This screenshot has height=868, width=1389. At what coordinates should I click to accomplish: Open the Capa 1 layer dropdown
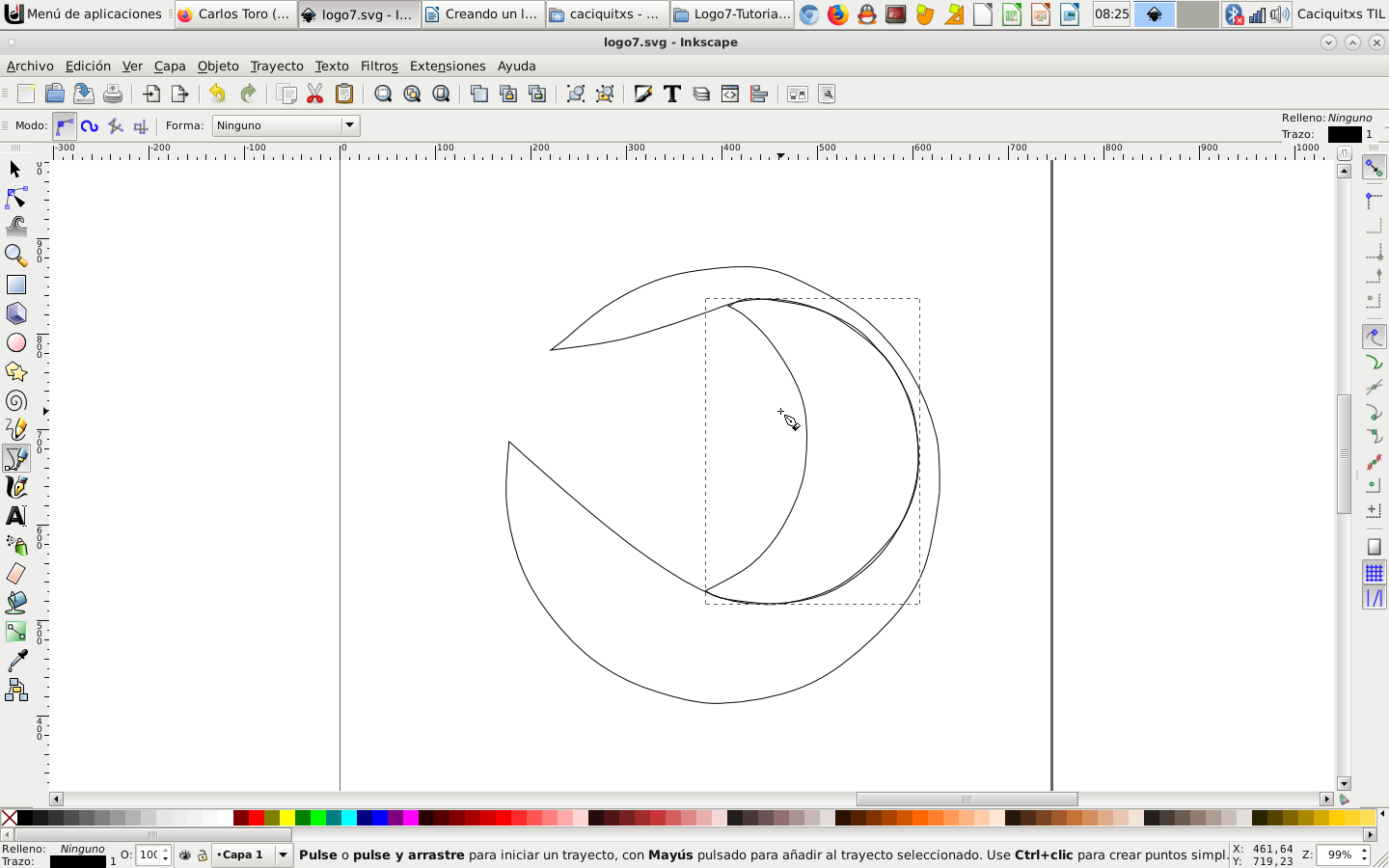253,854
